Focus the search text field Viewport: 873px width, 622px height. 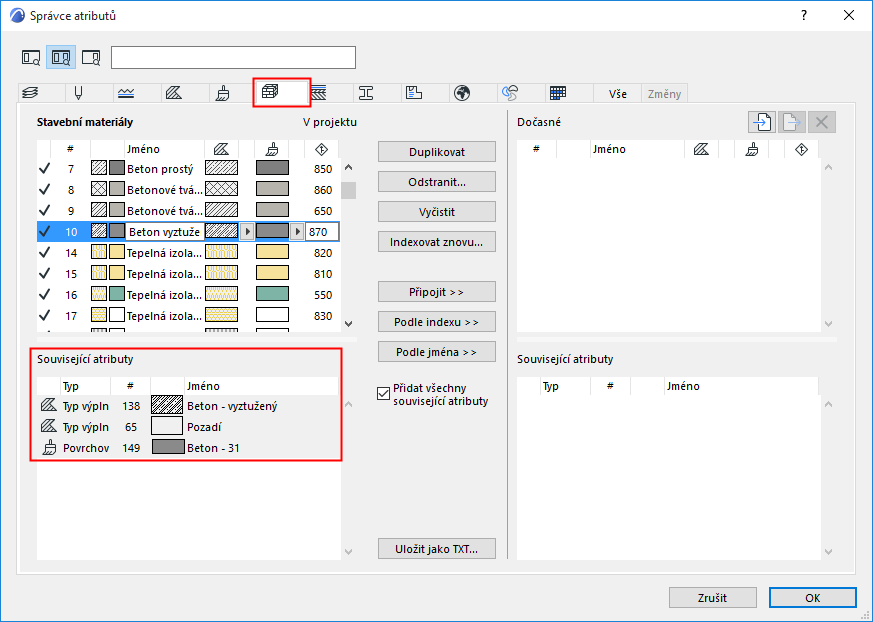pos(233,57)
